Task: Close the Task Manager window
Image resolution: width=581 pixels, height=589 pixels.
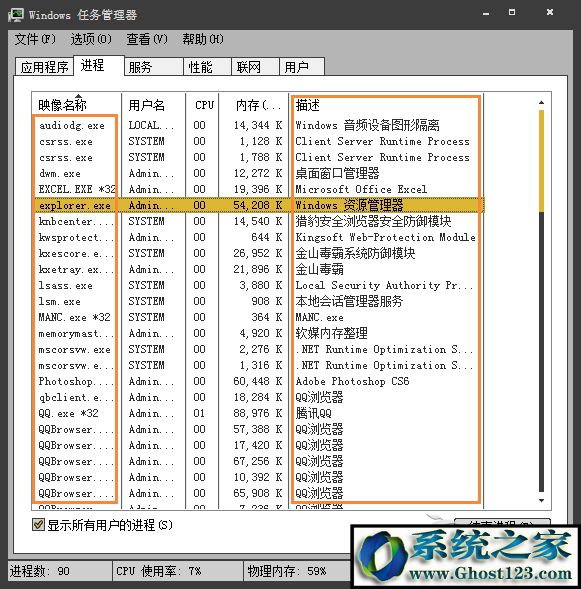Action: (550, 12)
